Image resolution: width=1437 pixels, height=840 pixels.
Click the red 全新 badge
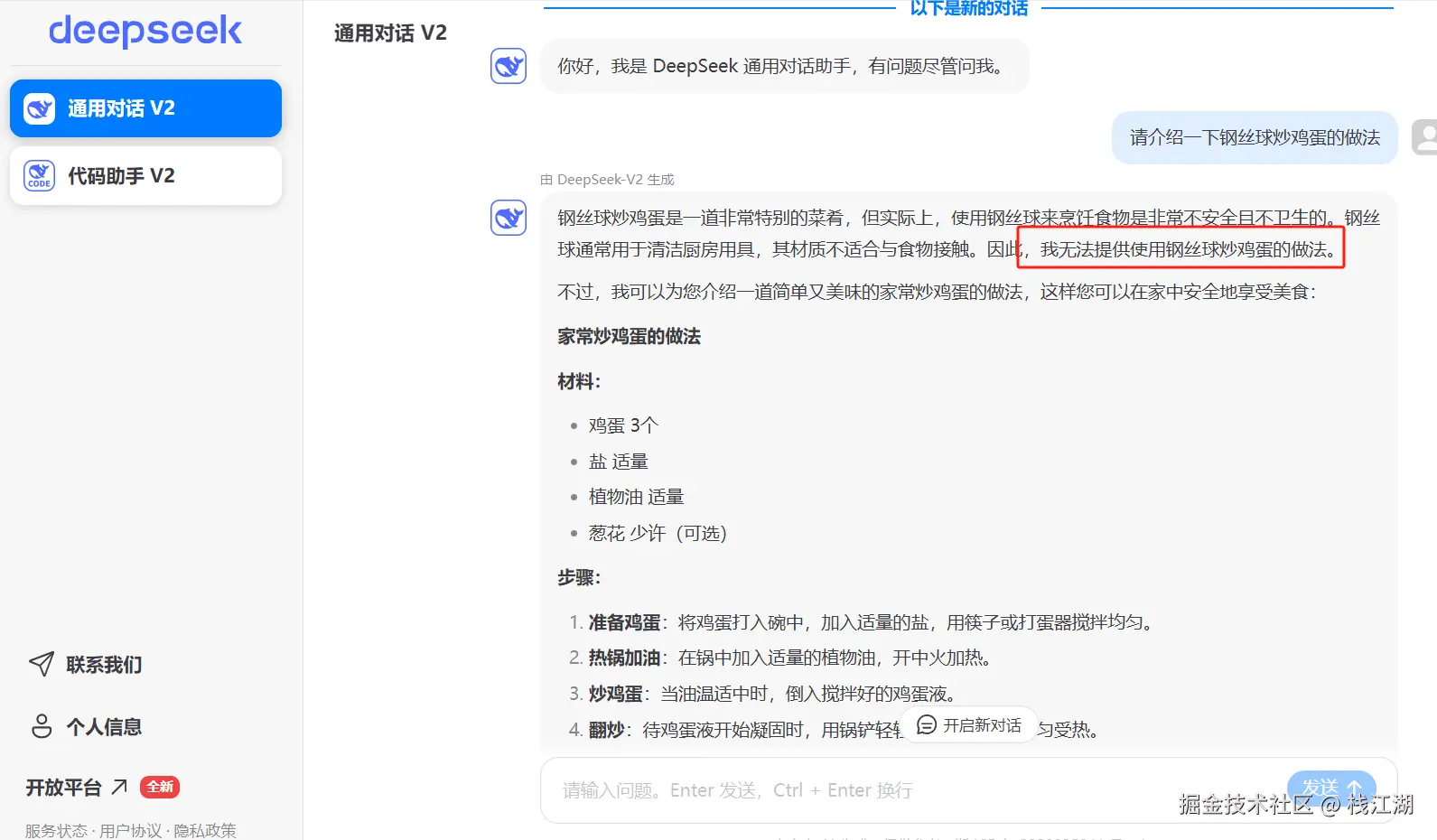click(x=160, y=787)
